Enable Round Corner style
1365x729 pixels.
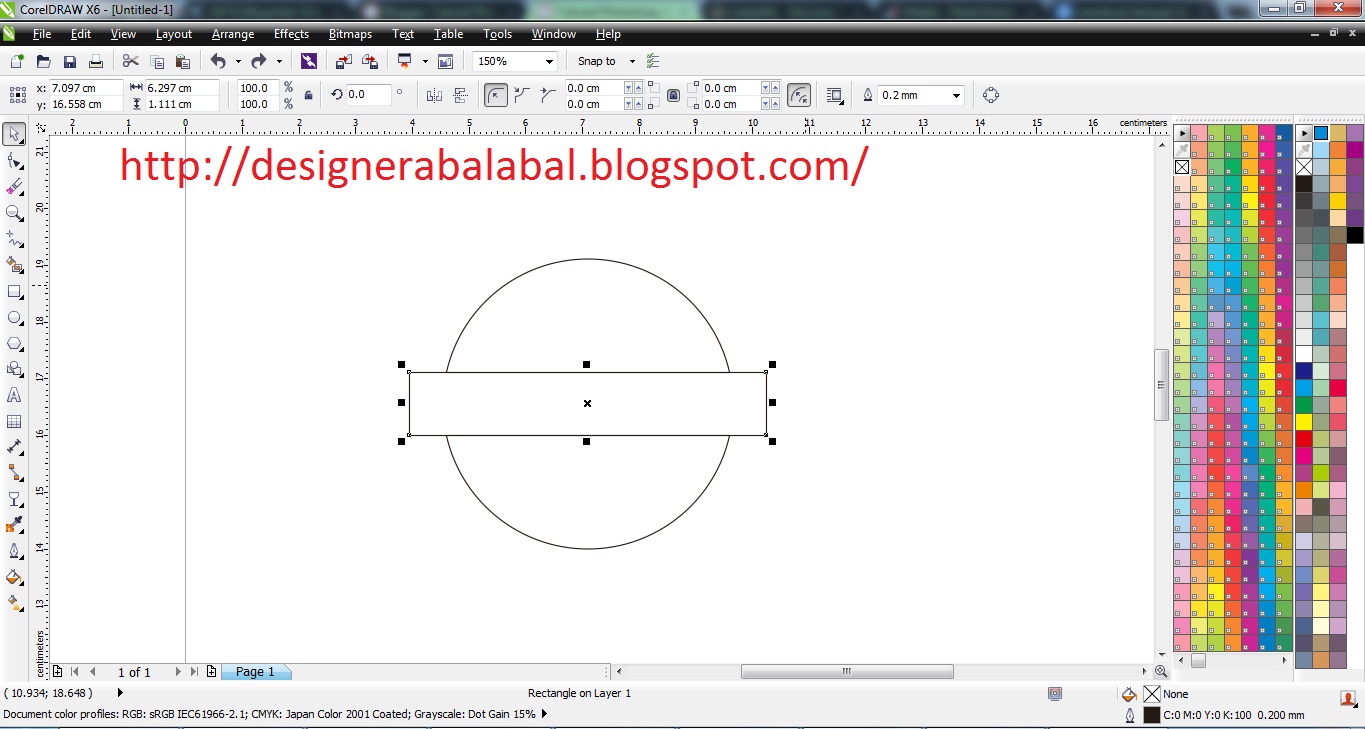[x=496, y=95]
